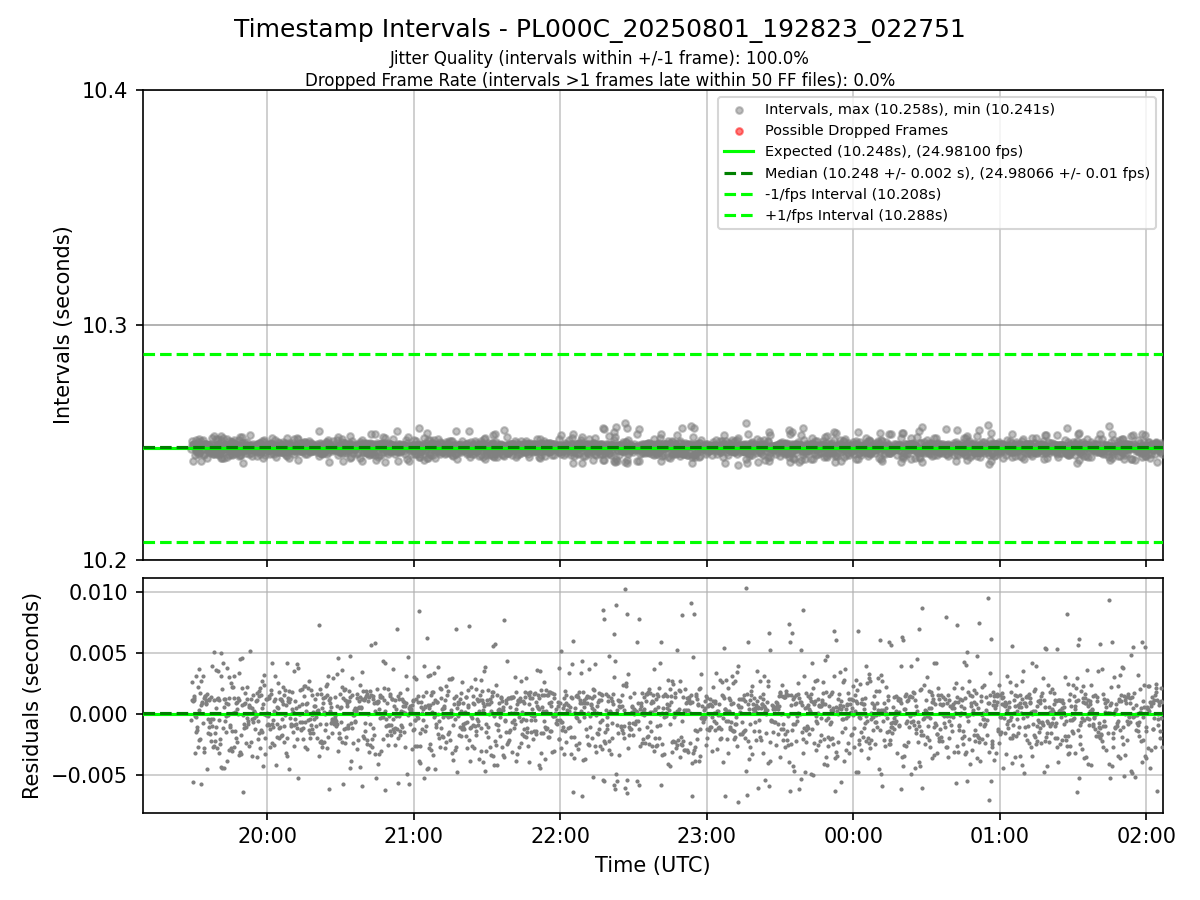Click legend entry "+1/fps Interval (10.288s)"
The height and width of the screenshot is (900, 1200).
click(856, 215)
